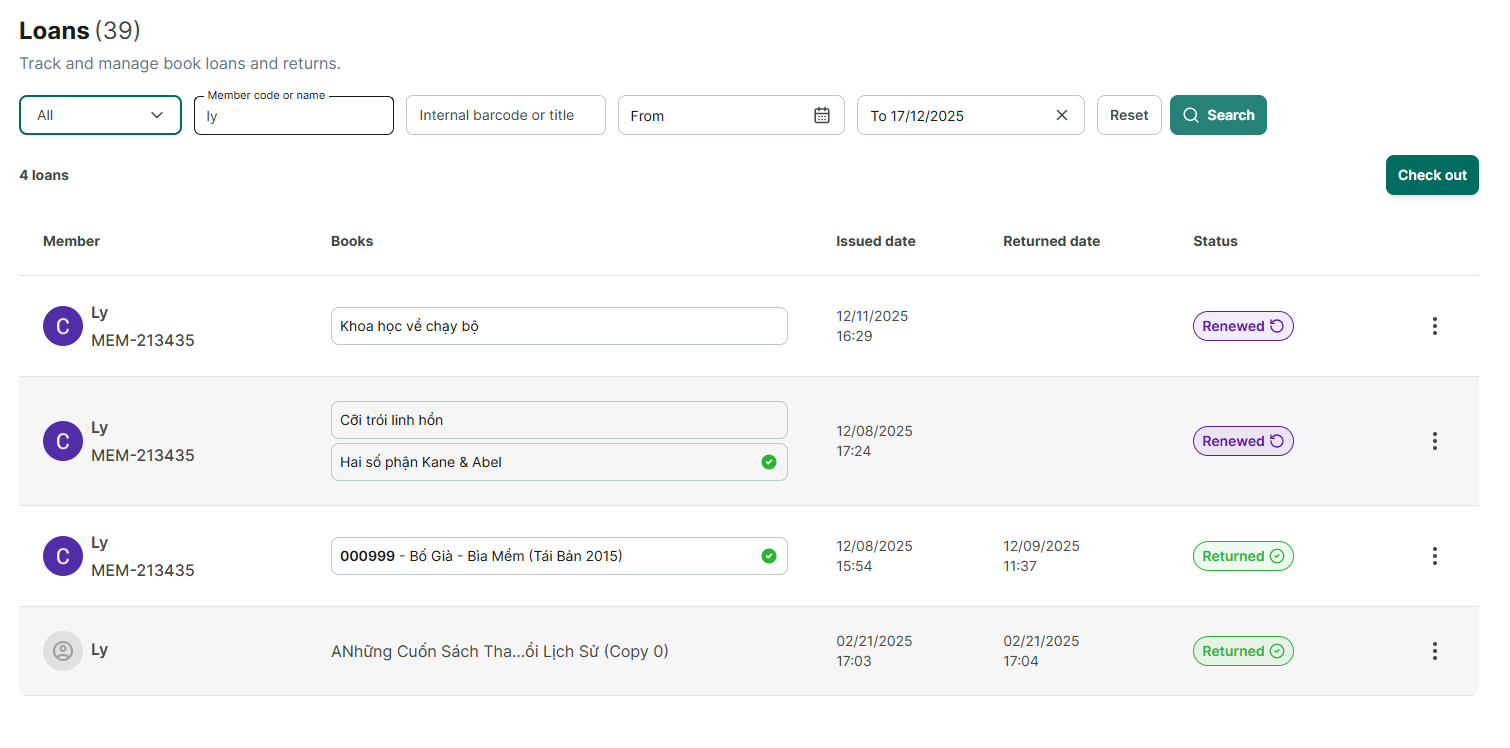Click Returned status for the Bố Già loan
The width and height of the screenshot is (1510, 748).
(1243, 556)
